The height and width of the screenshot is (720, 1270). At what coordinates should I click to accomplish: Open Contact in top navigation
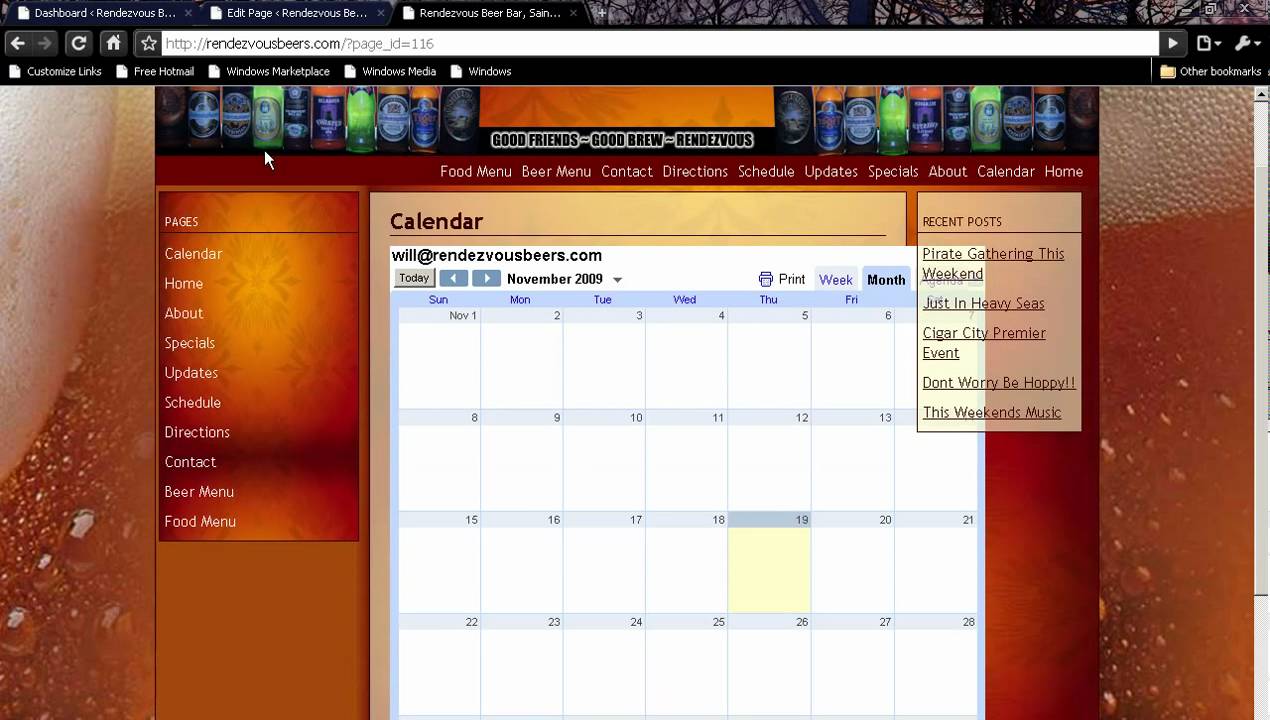click(x=627, y=171)
